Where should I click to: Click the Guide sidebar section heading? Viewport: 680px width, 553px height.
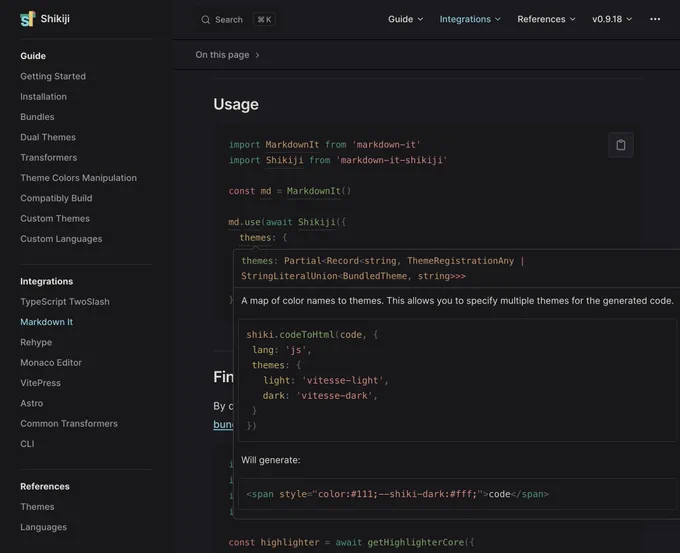pos(33,56)
